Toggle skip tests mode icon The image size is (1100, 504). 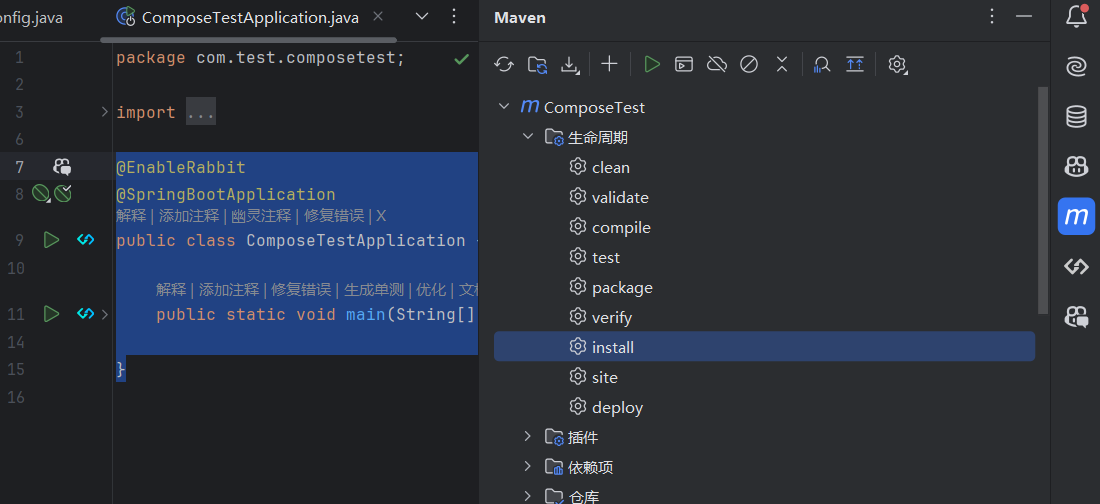(x=749, y=65)
